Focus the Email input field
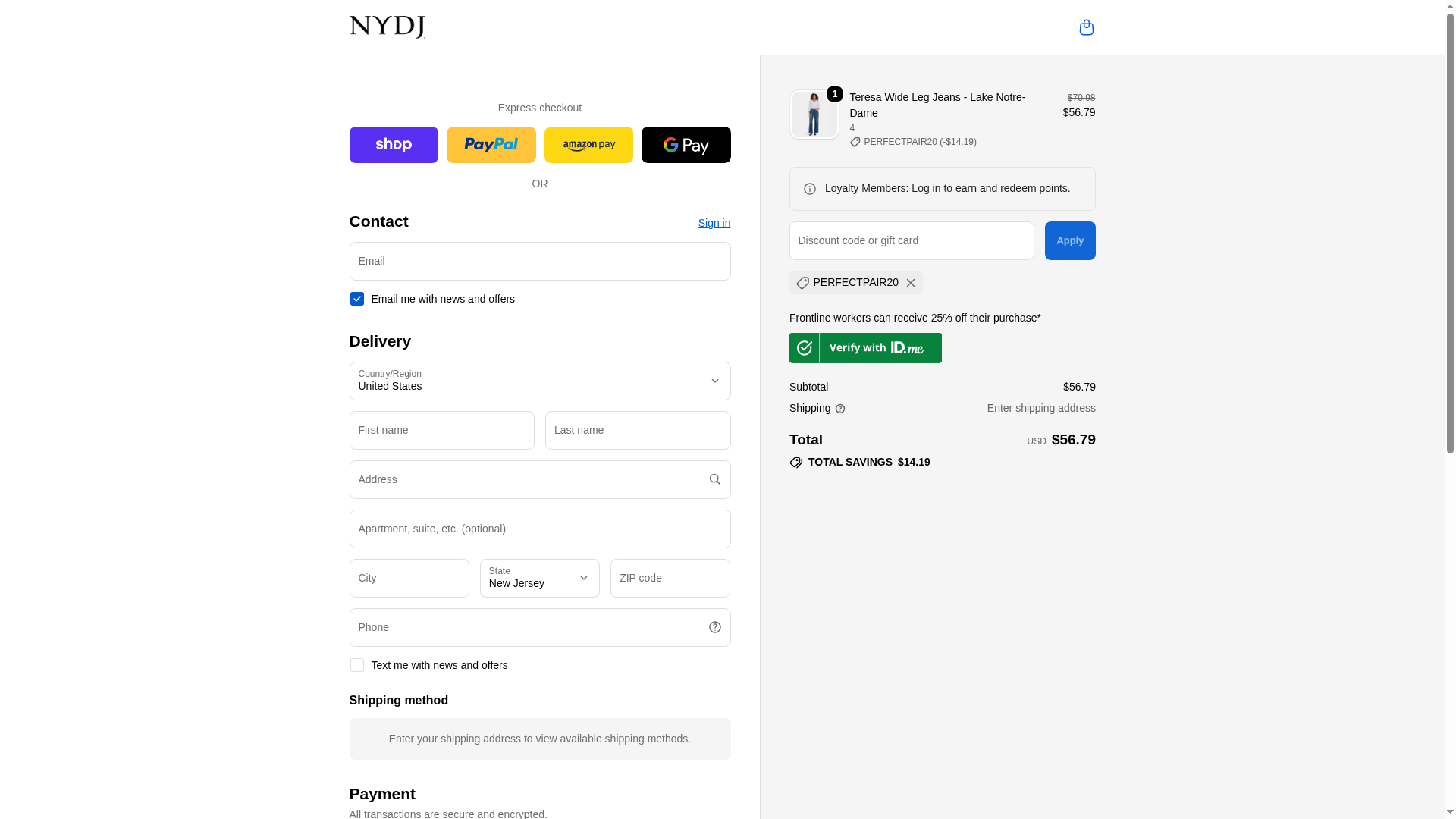Viewport: 1456px width, 819px height. pos(539,261)
